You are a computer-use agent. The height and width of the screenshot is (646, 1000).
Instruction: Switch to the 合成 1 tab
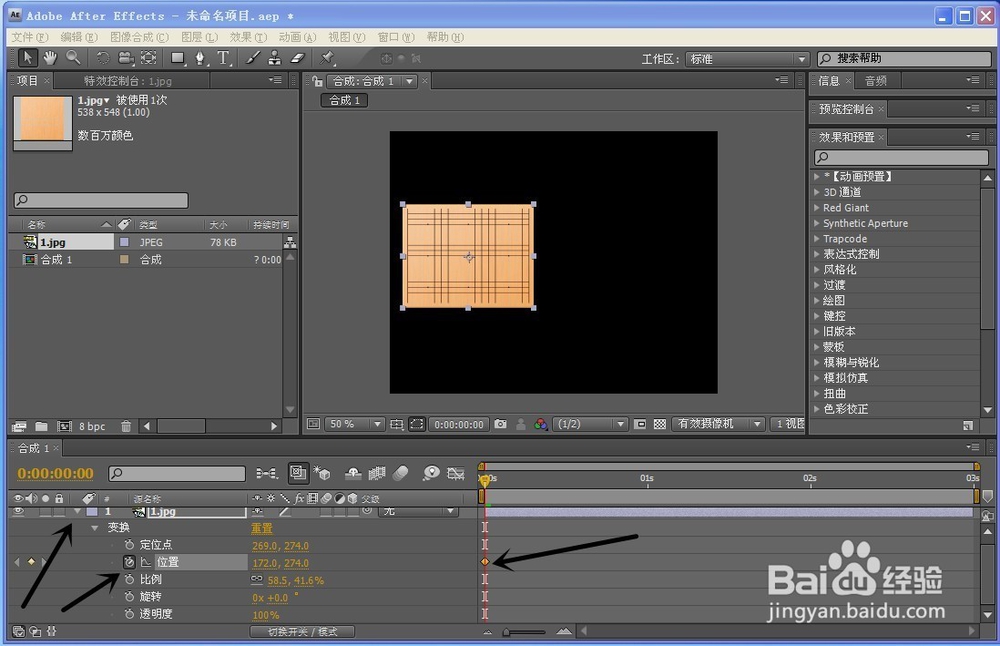click(x=343, y=100)
